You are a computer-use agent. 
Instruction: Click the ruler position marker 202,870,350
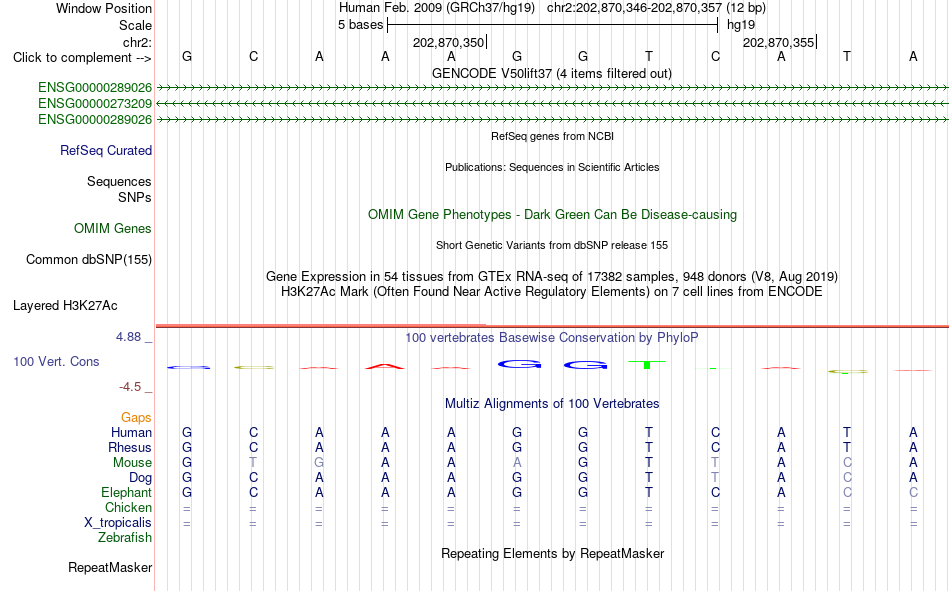tap(448, 42)
